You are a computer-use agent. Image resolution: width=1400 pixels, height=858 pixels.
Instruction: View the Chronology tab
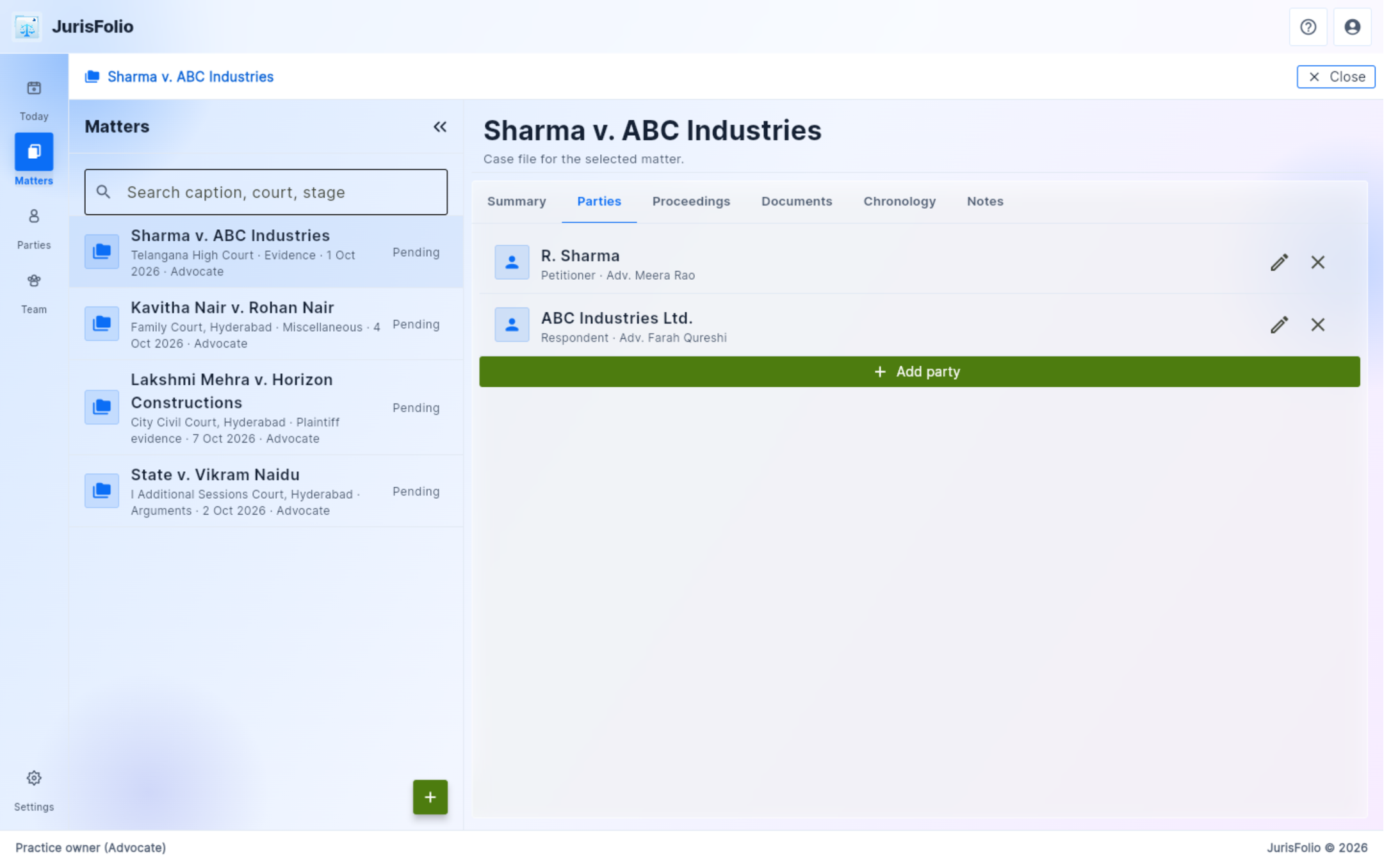899,202
